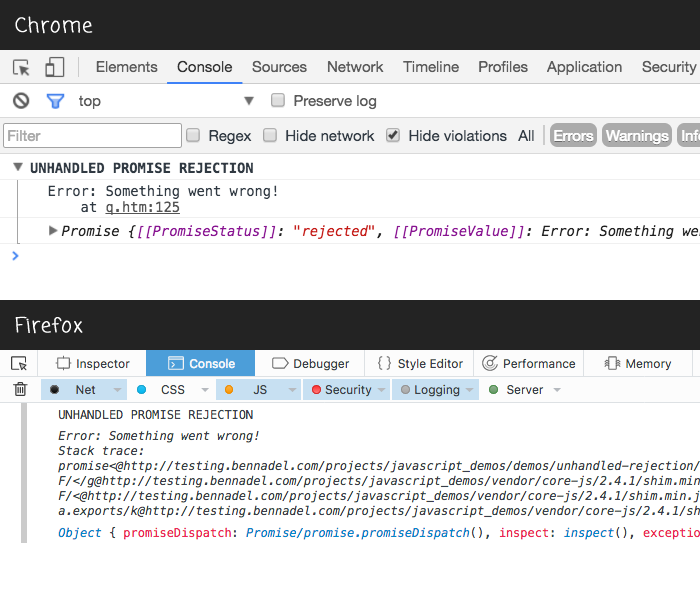This screenshot has height=595, width=700.
Task: Click the Errors level filter button
Action: click(573, 136)
